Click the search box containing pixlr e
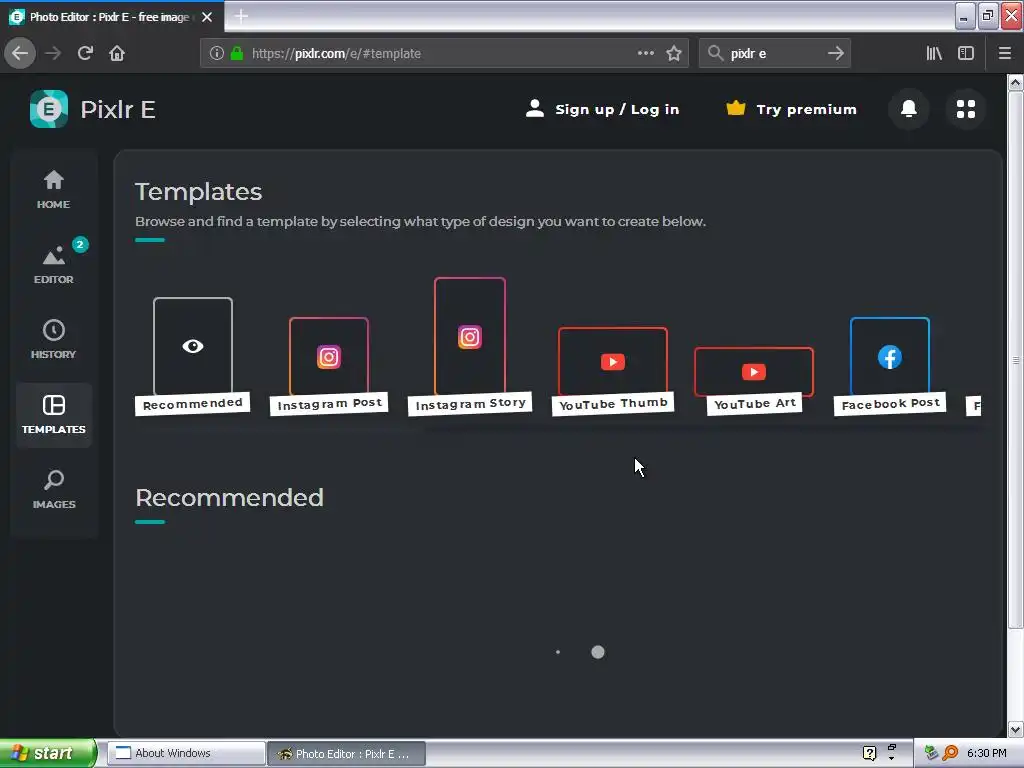This screenshot has width=1024, height=768. pos(774,53)
